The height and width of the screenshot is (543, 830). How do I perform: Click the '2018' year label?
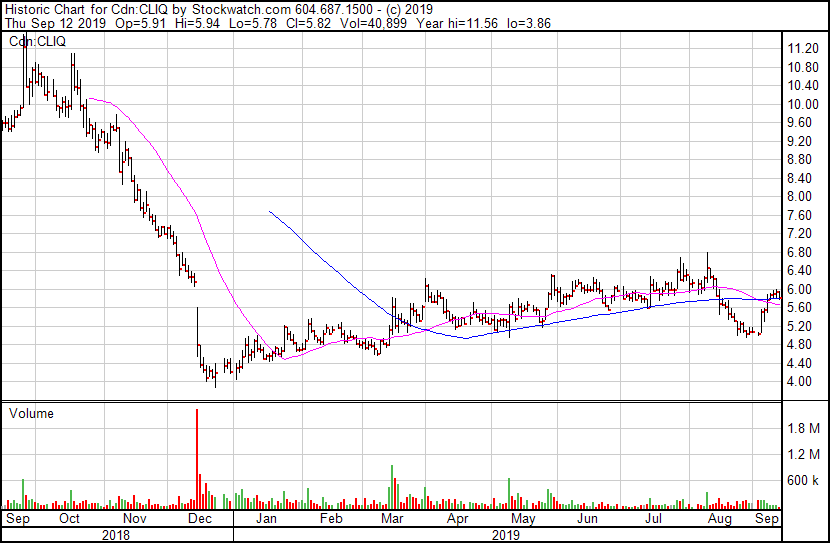point(116,535)
